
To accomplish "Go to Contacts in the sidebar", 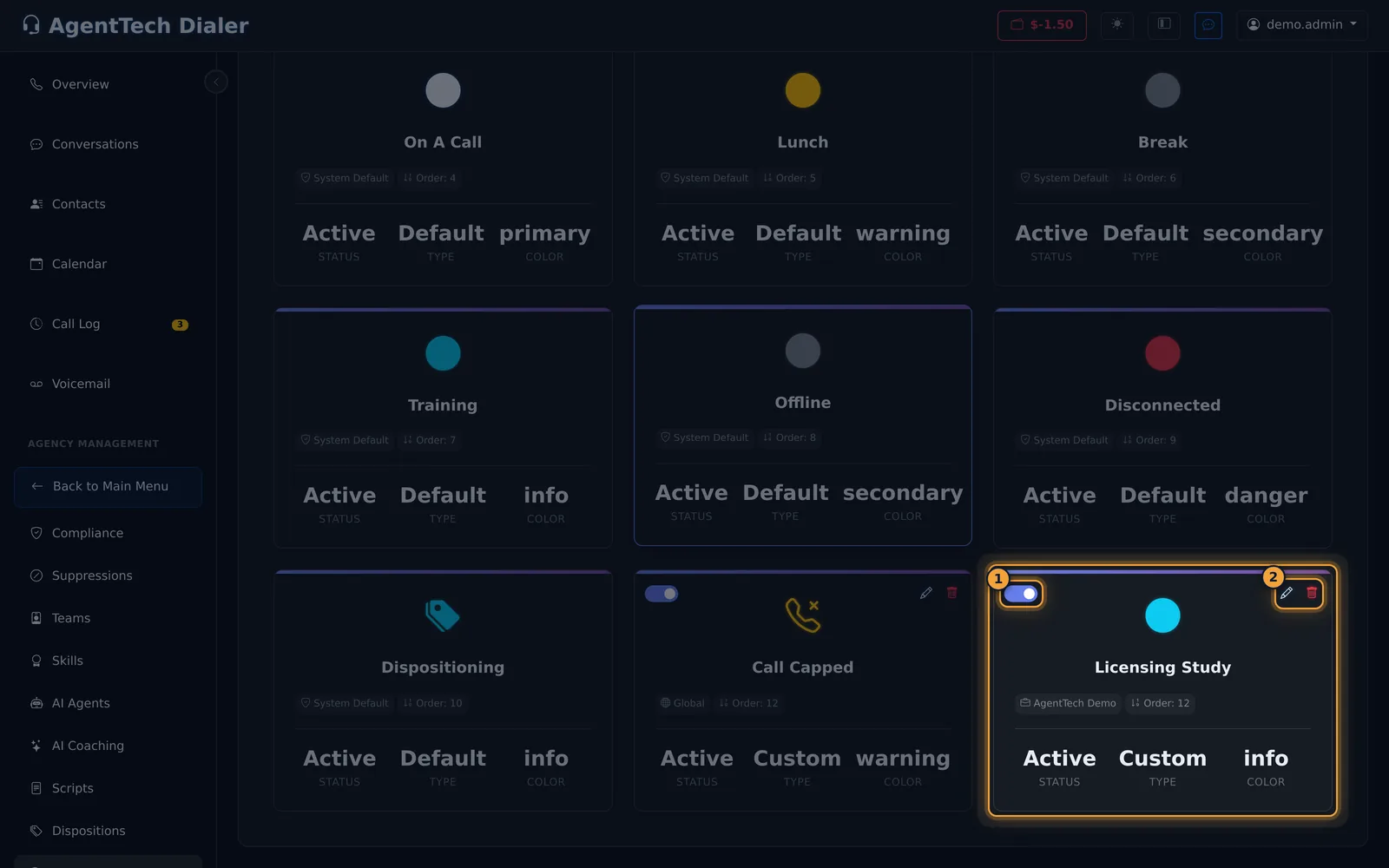I will pyautogui.click(x=108, y=204).
